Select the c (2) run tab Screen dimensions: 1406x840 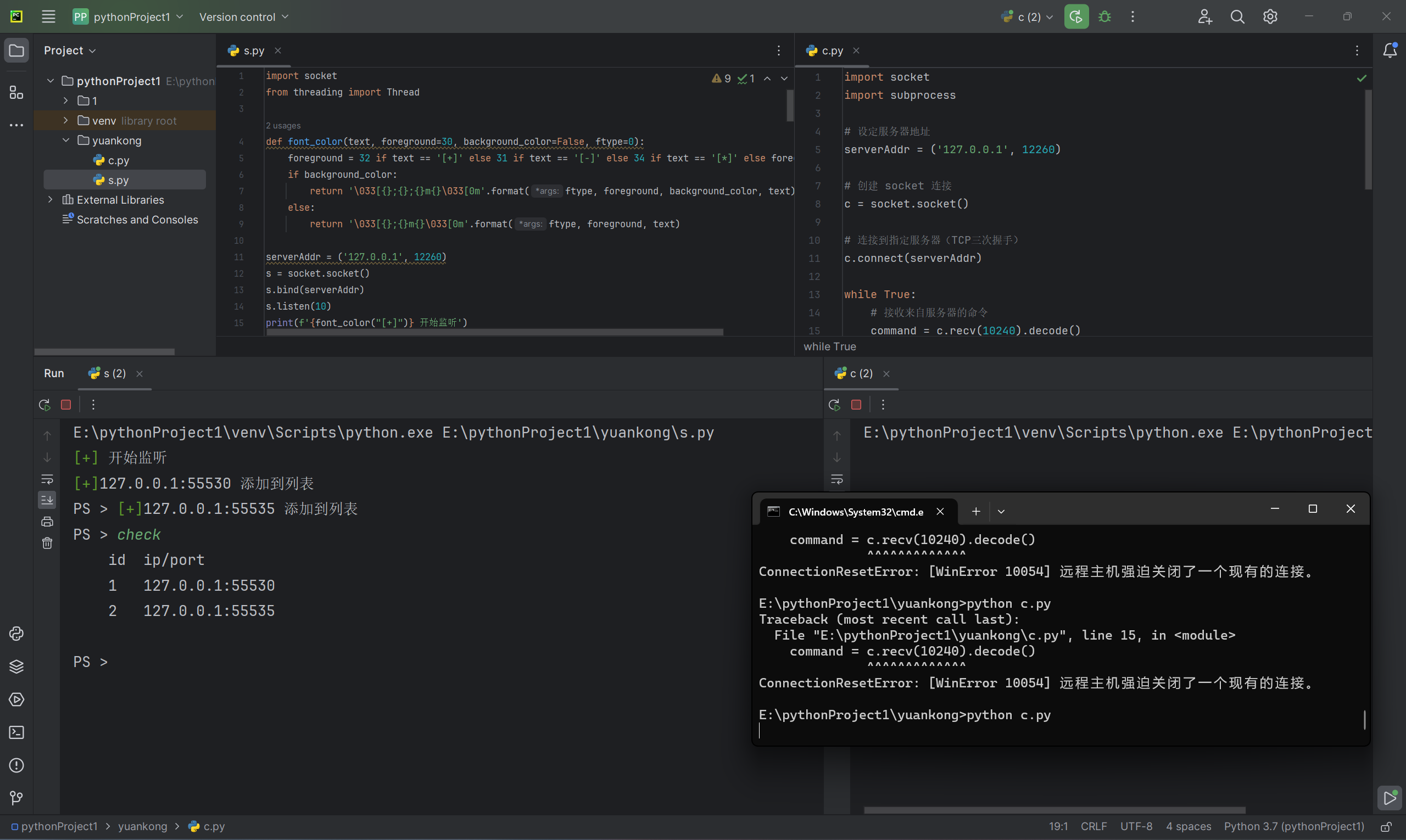(x=861, y=373)
